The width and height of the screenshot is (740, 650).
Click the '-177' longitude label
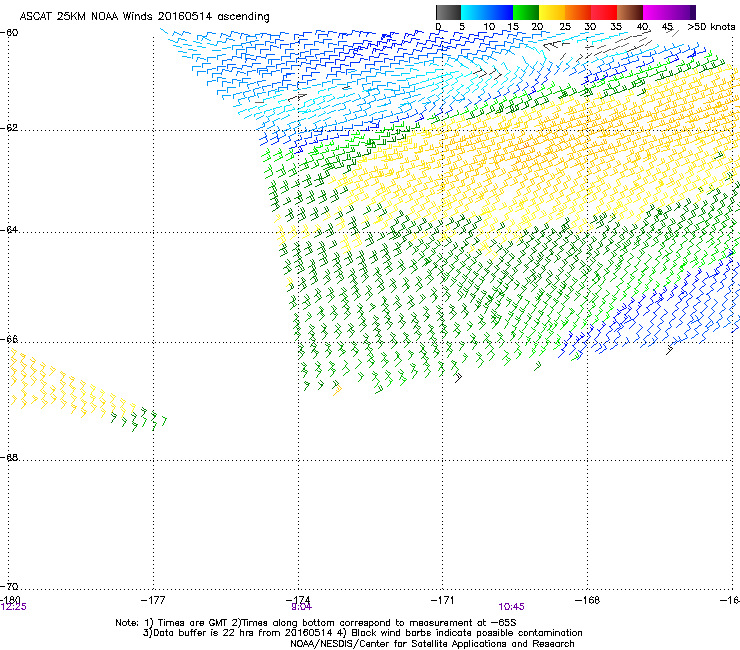click(x=153, y=600)
